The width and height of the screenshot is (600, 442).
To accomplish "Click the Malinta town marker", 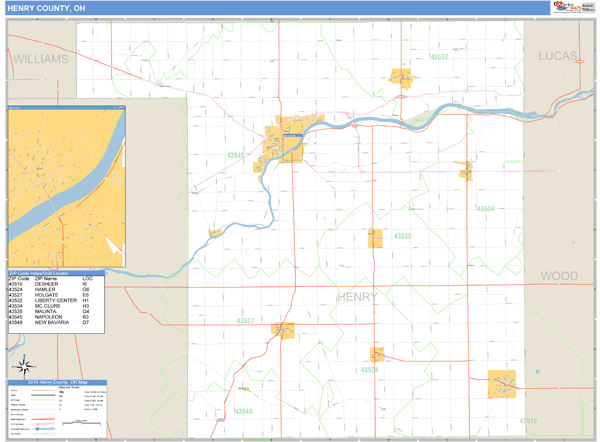I will point(377,238).
